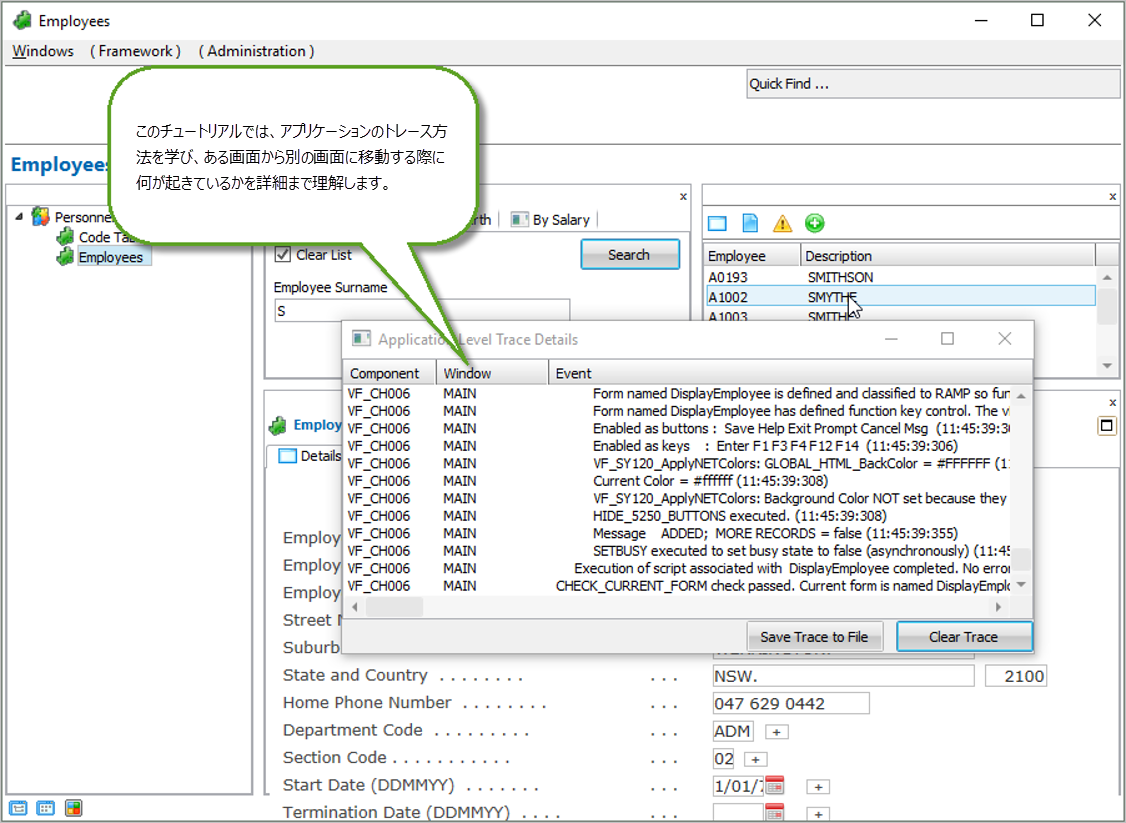Open prompt plus button beside Start Date
Viewport: 1126px width, 823px height.
pyautogui.click(x=818, y=787)
